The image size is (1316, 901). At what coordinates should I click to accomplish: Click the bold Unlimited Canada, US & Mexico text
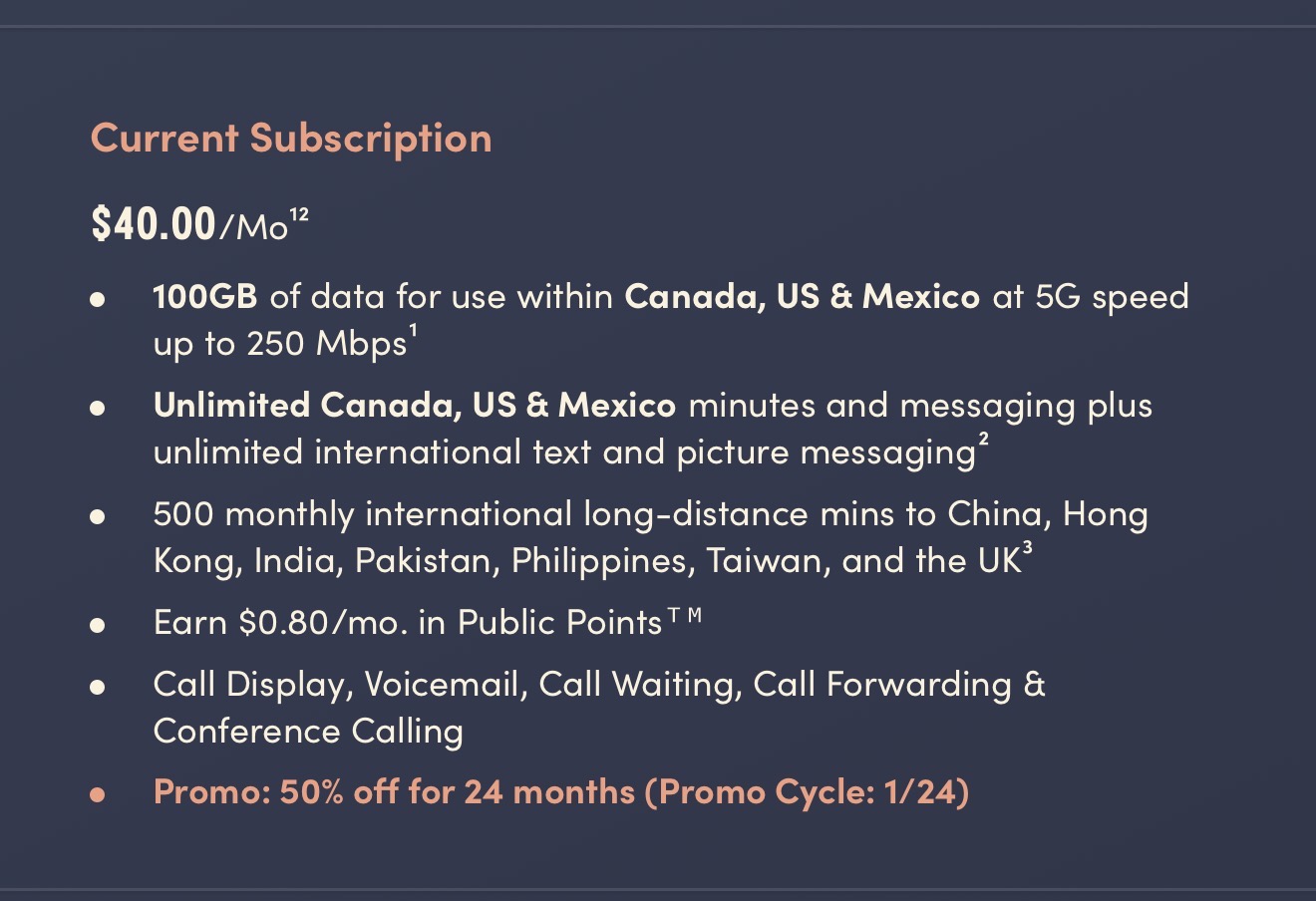click(415, 406)
